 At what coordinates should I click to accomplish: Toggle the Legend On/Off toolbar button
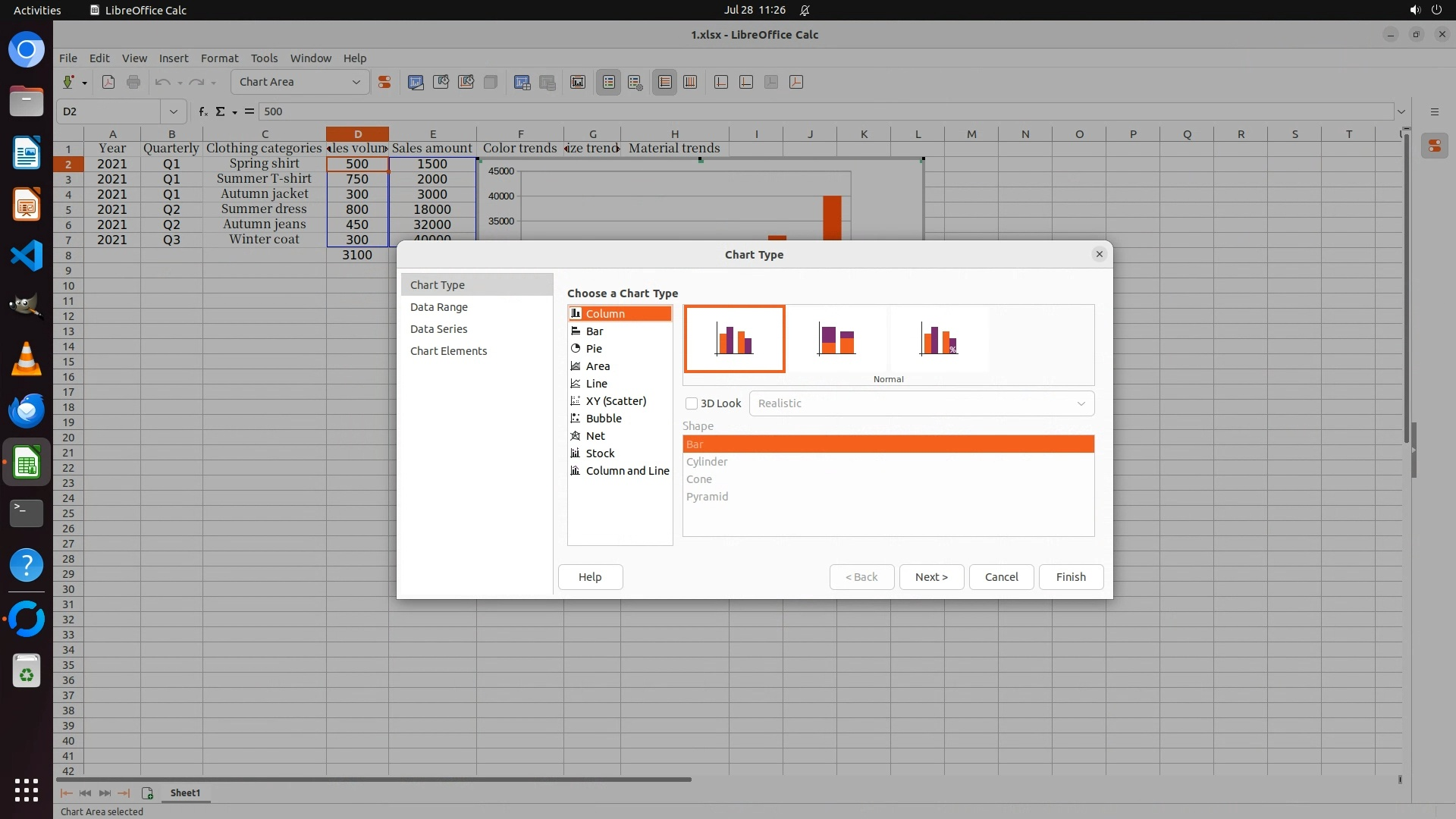(609, 82)
